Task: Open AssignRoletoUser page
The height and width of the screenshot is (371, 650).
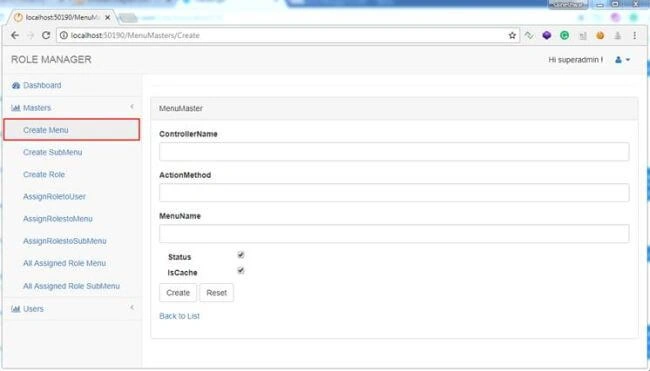Action: pyautogui.click(x=54, y=196)
